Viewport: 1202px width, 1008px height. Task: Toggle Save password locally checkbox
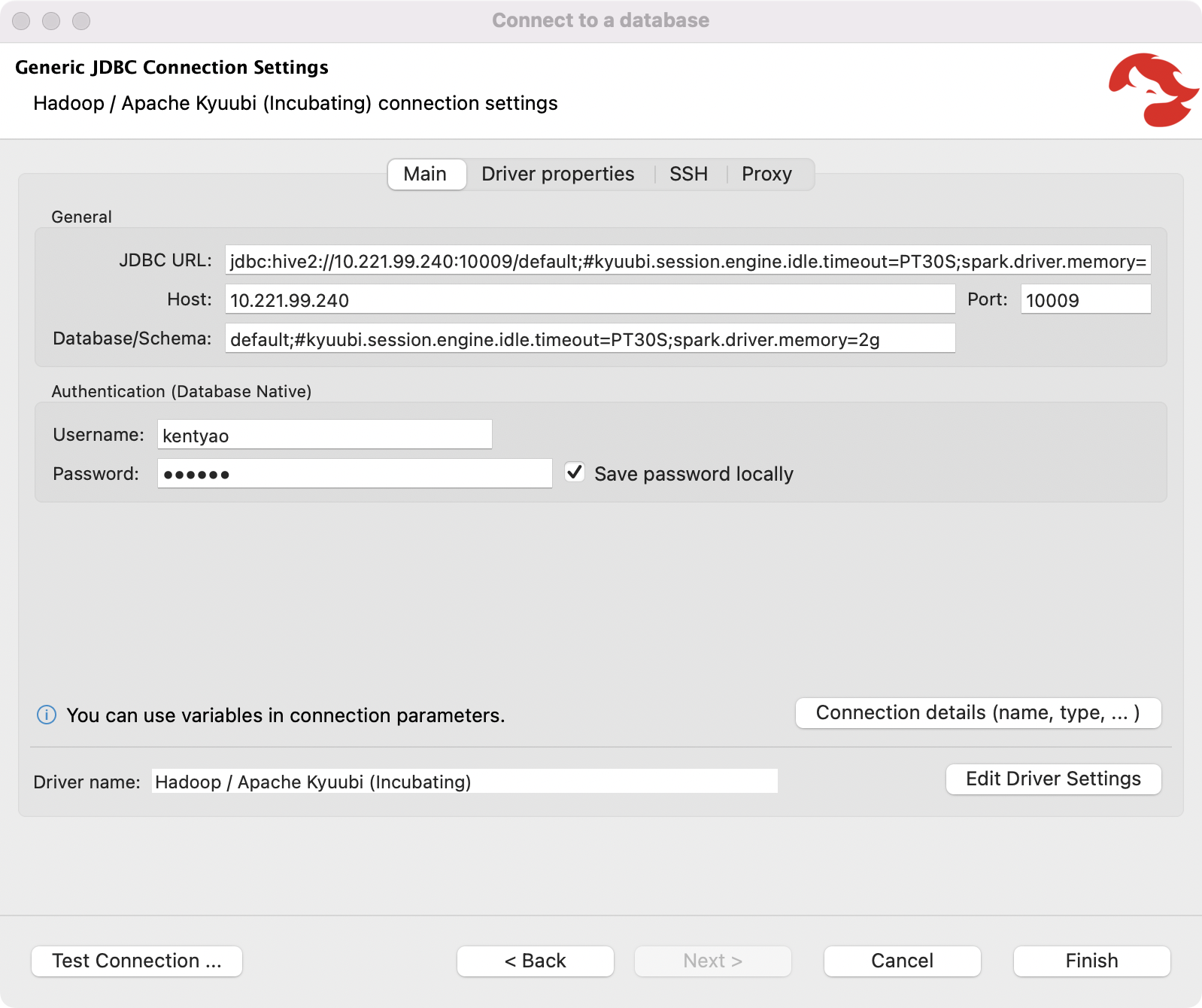575,472
